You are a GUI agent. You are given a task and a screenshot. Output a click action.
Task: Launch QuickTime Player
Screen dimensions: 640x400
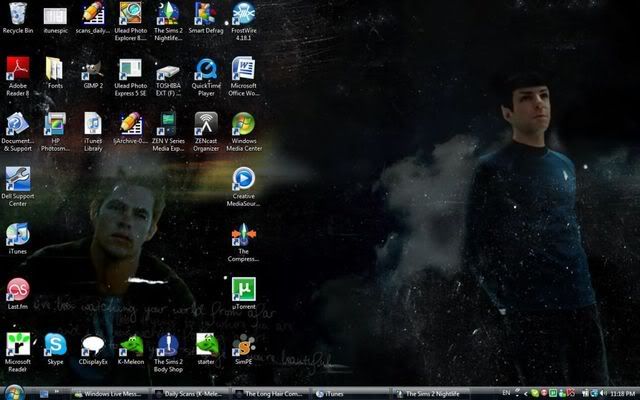(206, 78)
